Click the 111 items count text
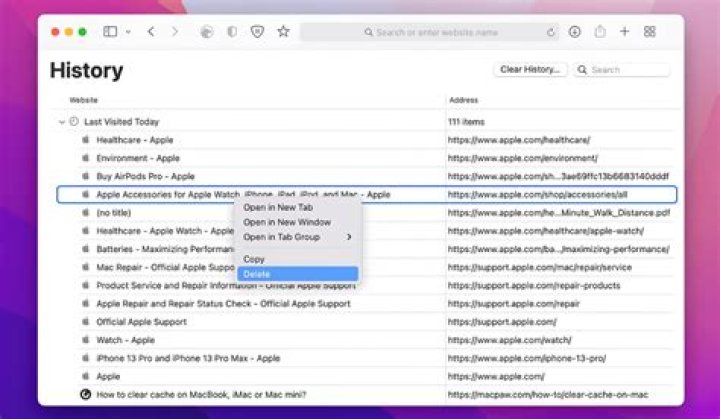 coord(466,122)
